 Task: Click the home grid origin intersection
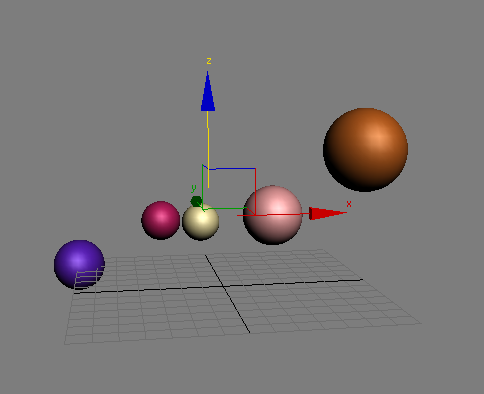[223, 286]
